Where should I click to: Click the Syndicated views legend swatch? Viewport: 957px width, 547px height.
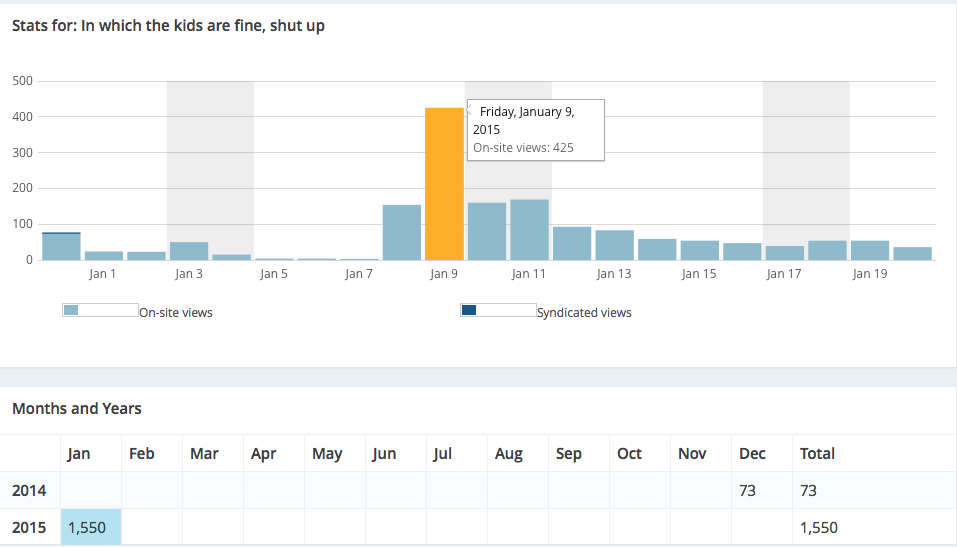pyautogui.click(x=468, y=311)
